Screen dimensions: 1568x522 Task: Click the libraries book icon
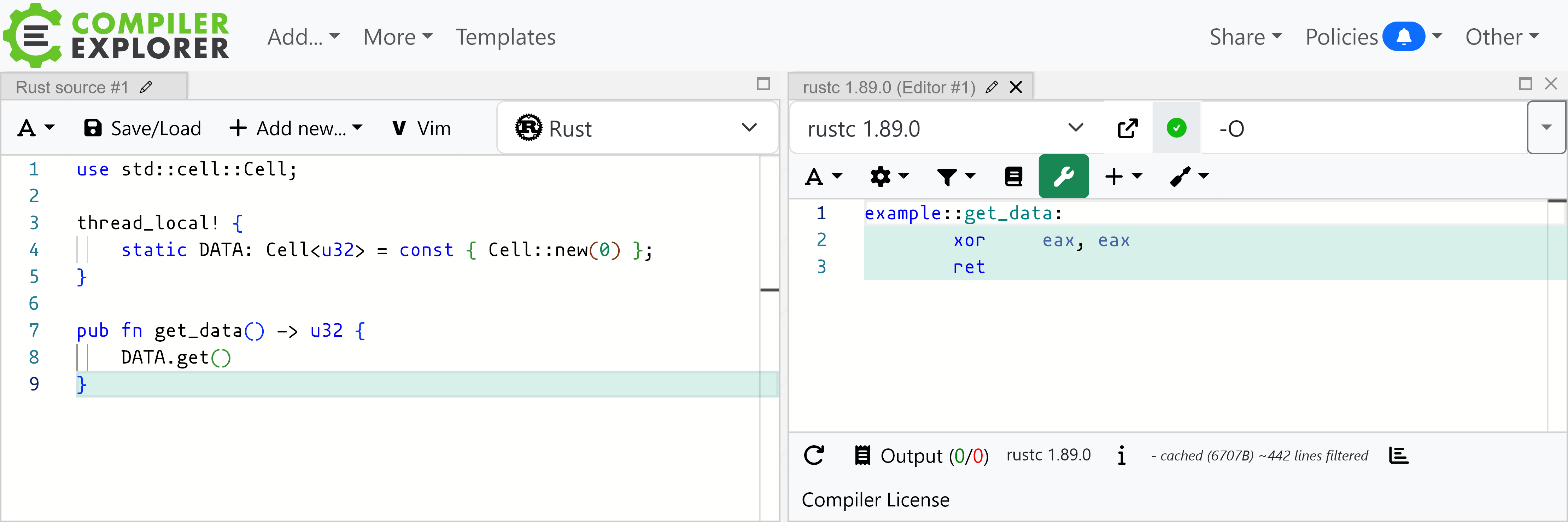(x=1013, y=176)
